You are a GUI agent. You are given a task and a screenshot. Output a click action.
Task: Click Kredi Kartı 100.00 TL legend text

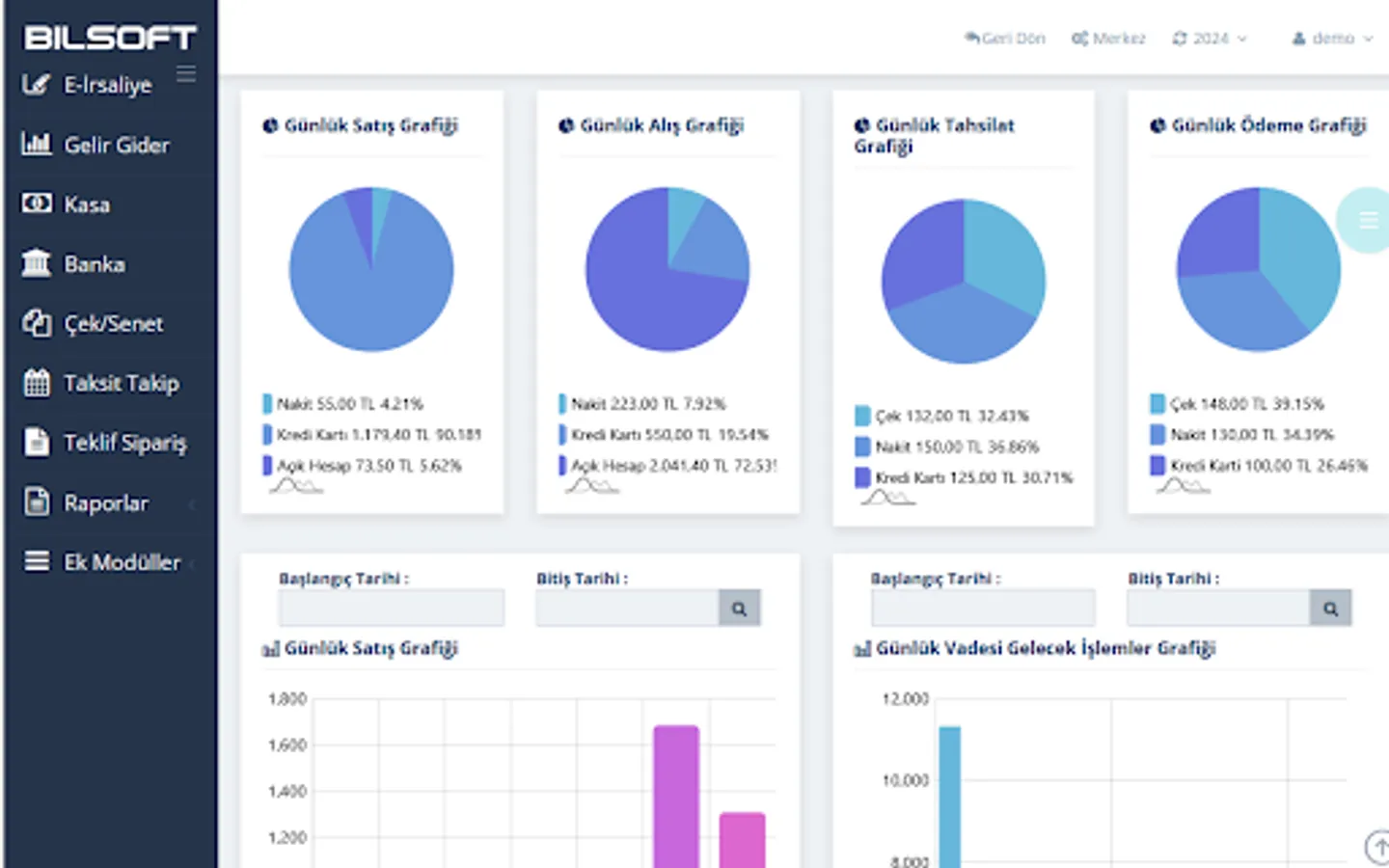[1268, 465]
